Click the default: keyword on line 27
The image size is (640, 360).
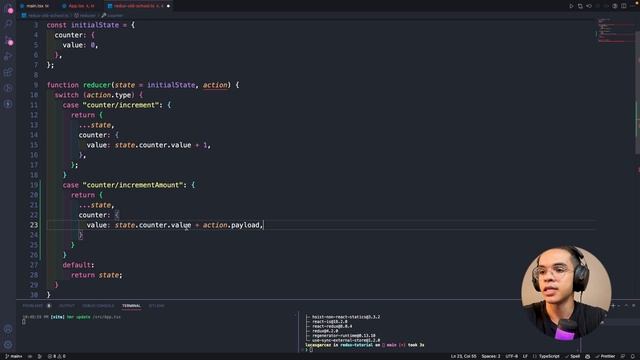pyautogui.click(x=78, y=265)
